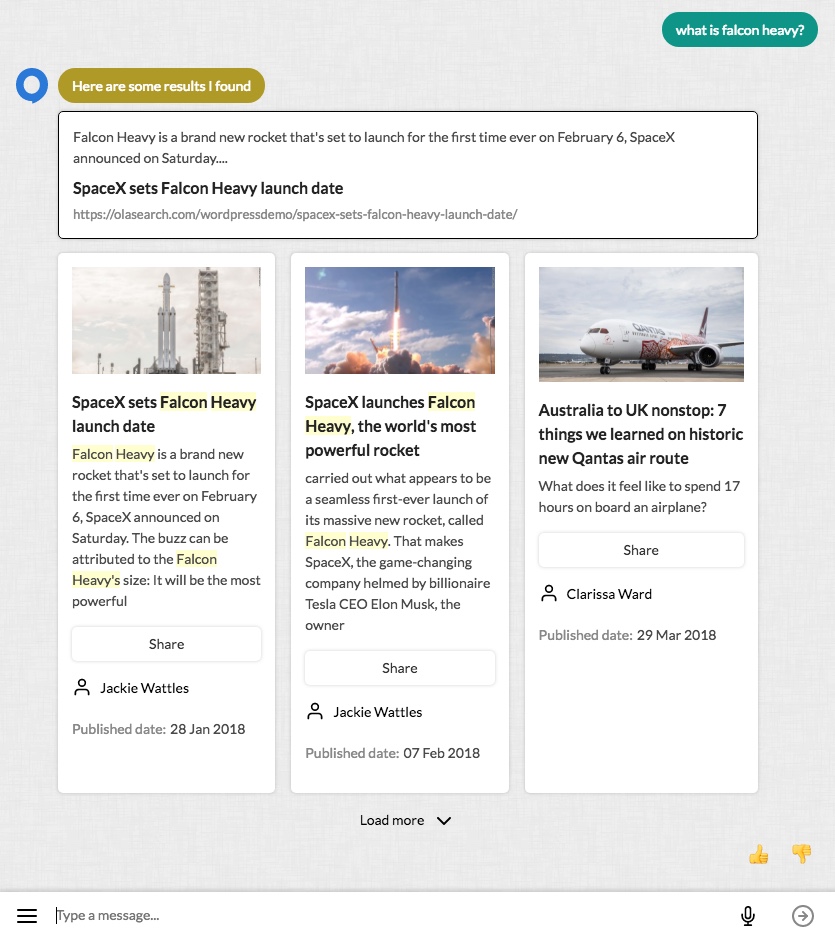
Task: Click snippet 'What does it feel like to spend 17 hours'
Action: click(x=639, y=496)
